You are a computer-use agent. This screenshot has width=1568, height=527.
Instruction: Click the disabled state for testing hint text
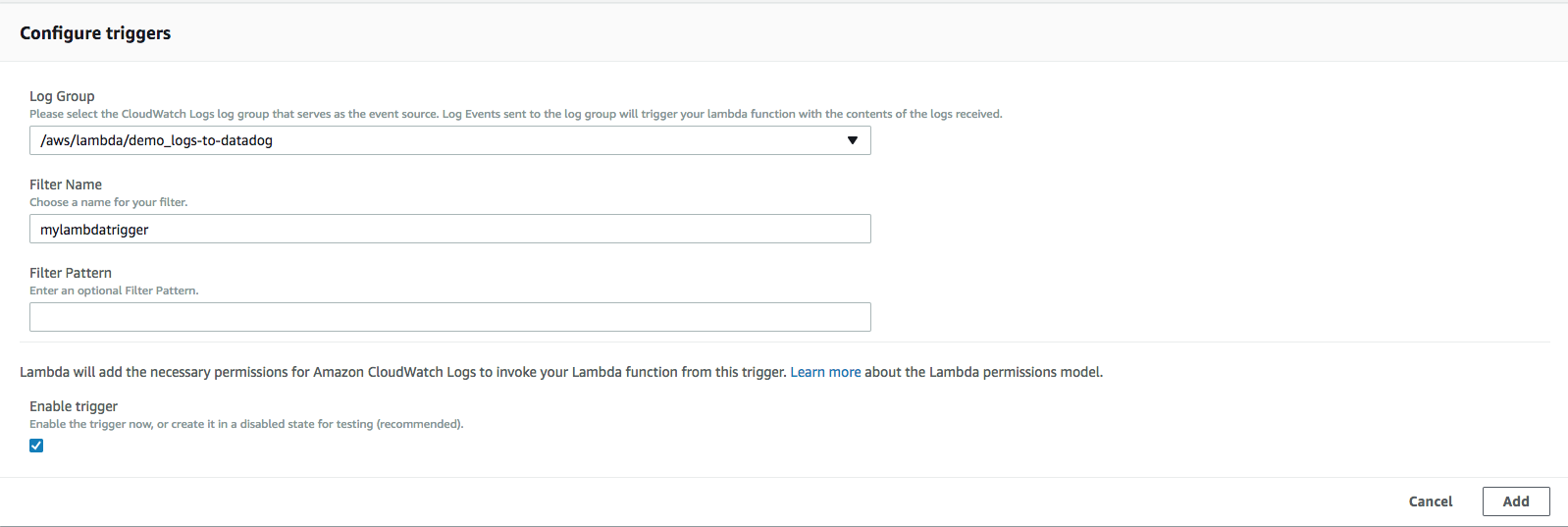[x=245, y=424]
